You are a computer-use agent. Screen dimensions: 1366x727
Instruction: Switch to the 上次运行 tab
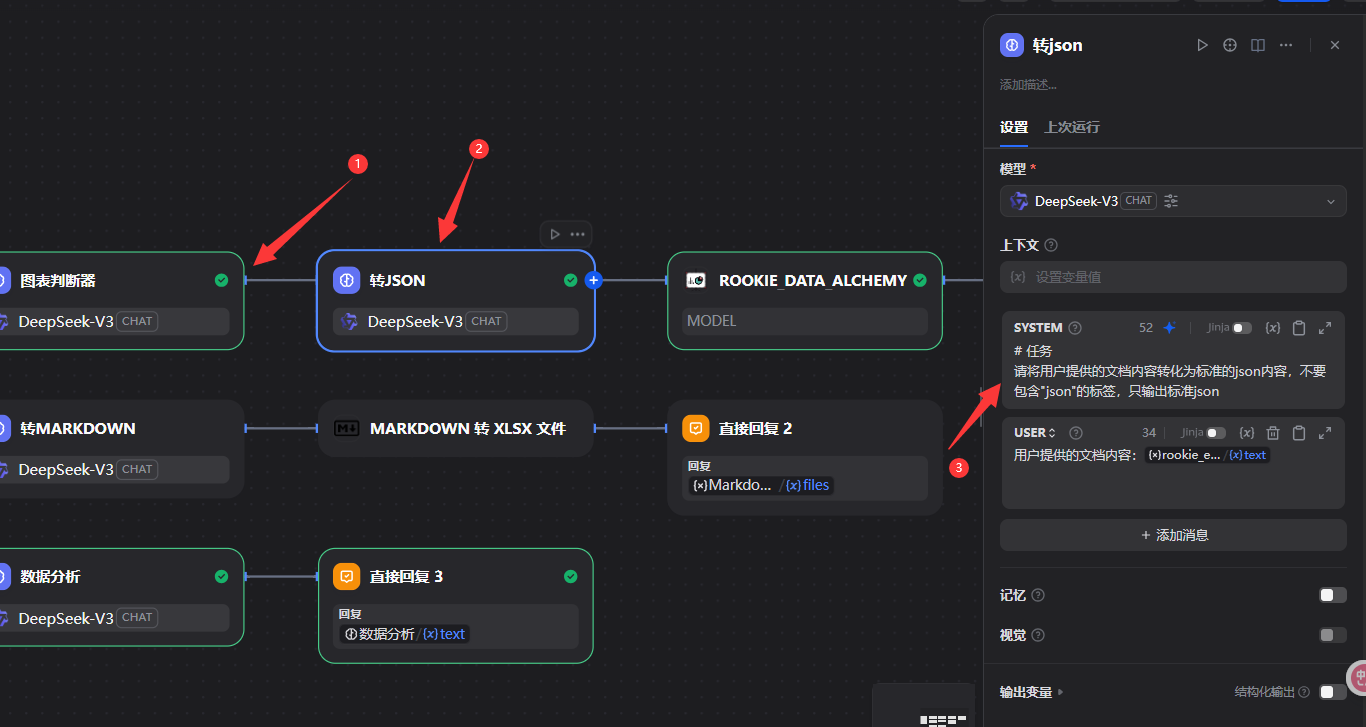1072,127
